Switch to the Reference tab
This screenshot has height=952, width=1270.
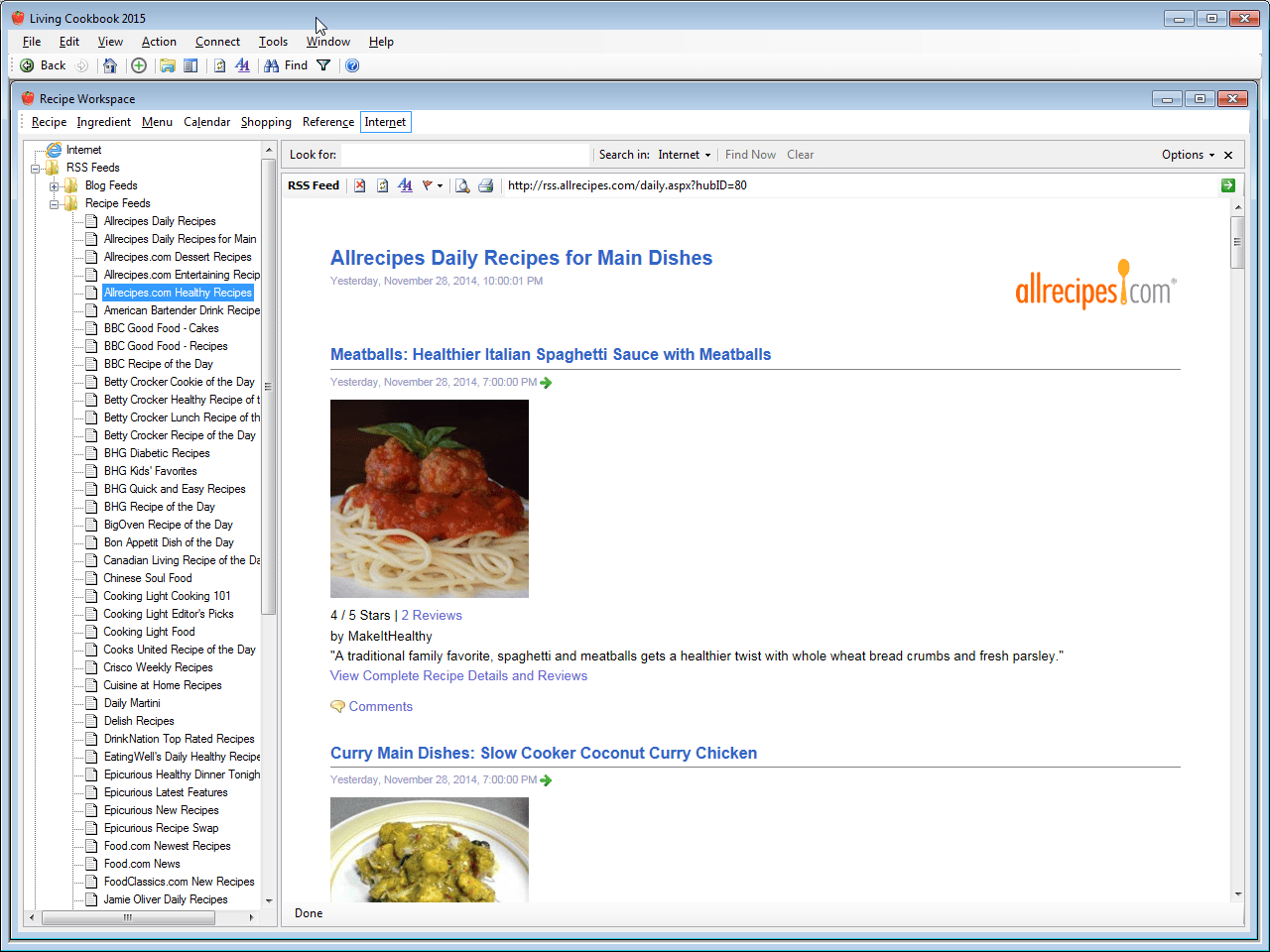pyautogui.click(x=328, y=122)
